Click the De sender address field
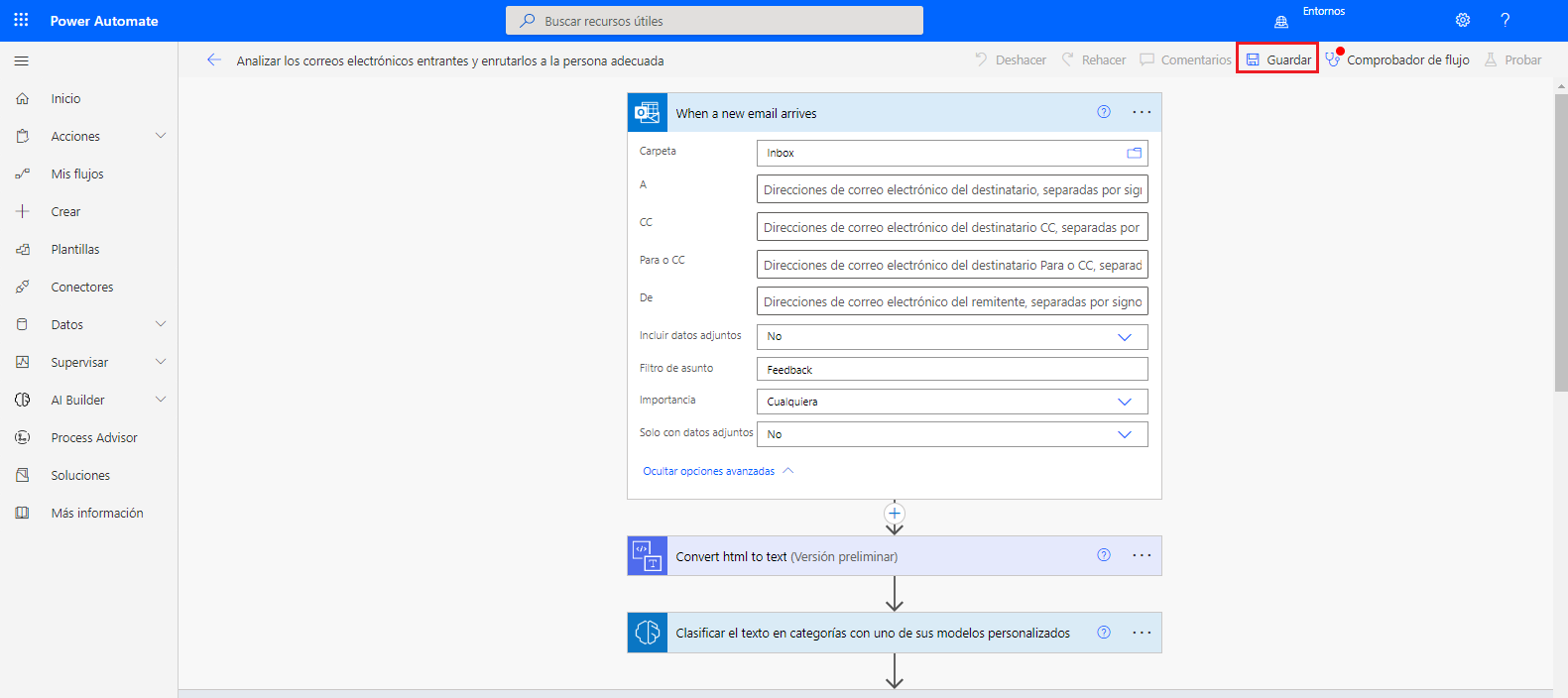 point(952,301)
